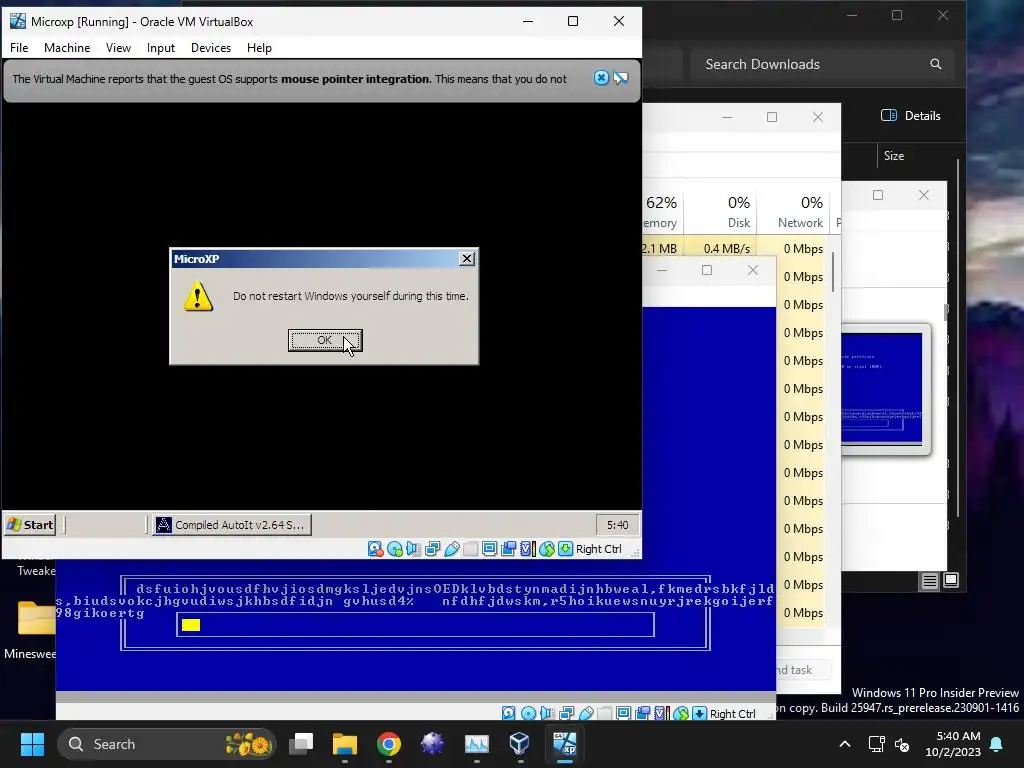Click CPU virtualization icon in Microxp status bar
The height and width of the screenshot is (768, 1024).
point(527,549)
